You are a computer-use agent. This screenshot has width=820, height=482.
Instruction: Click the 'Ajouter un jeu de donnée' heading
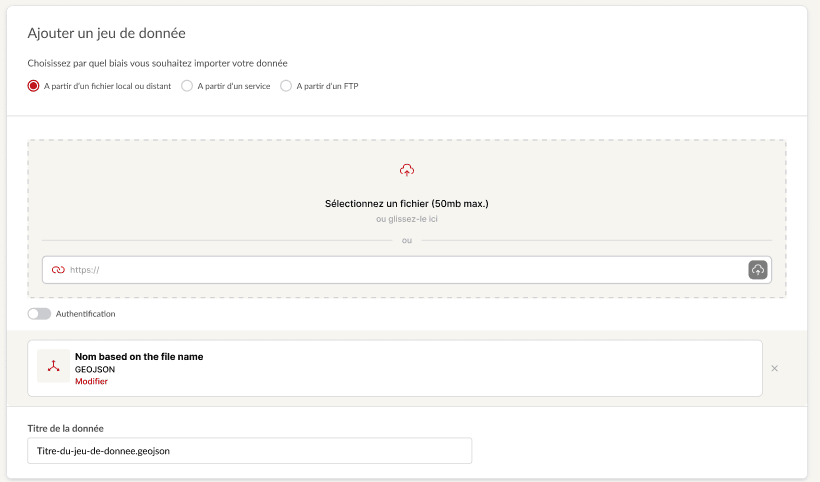[x=107, y=33]
